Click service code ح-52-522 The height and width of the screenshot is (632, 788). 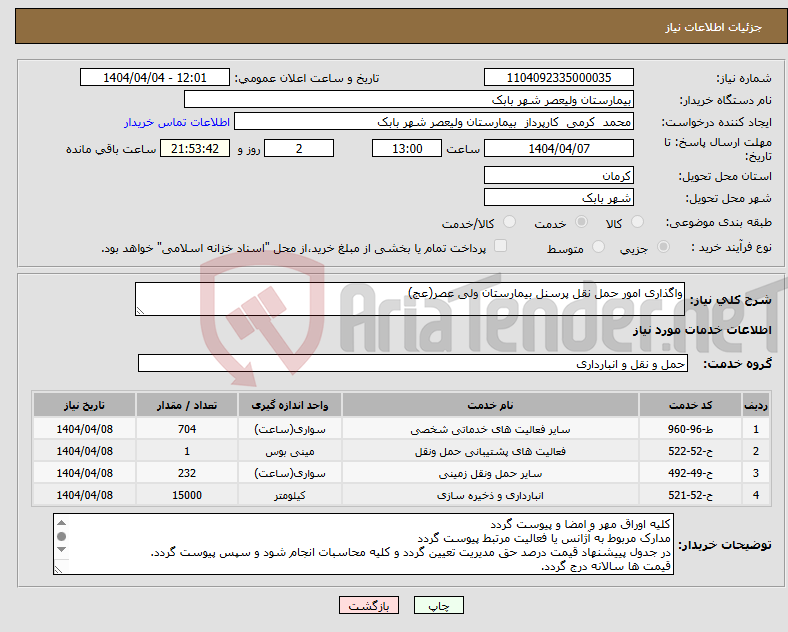click(x=691, y=451)
